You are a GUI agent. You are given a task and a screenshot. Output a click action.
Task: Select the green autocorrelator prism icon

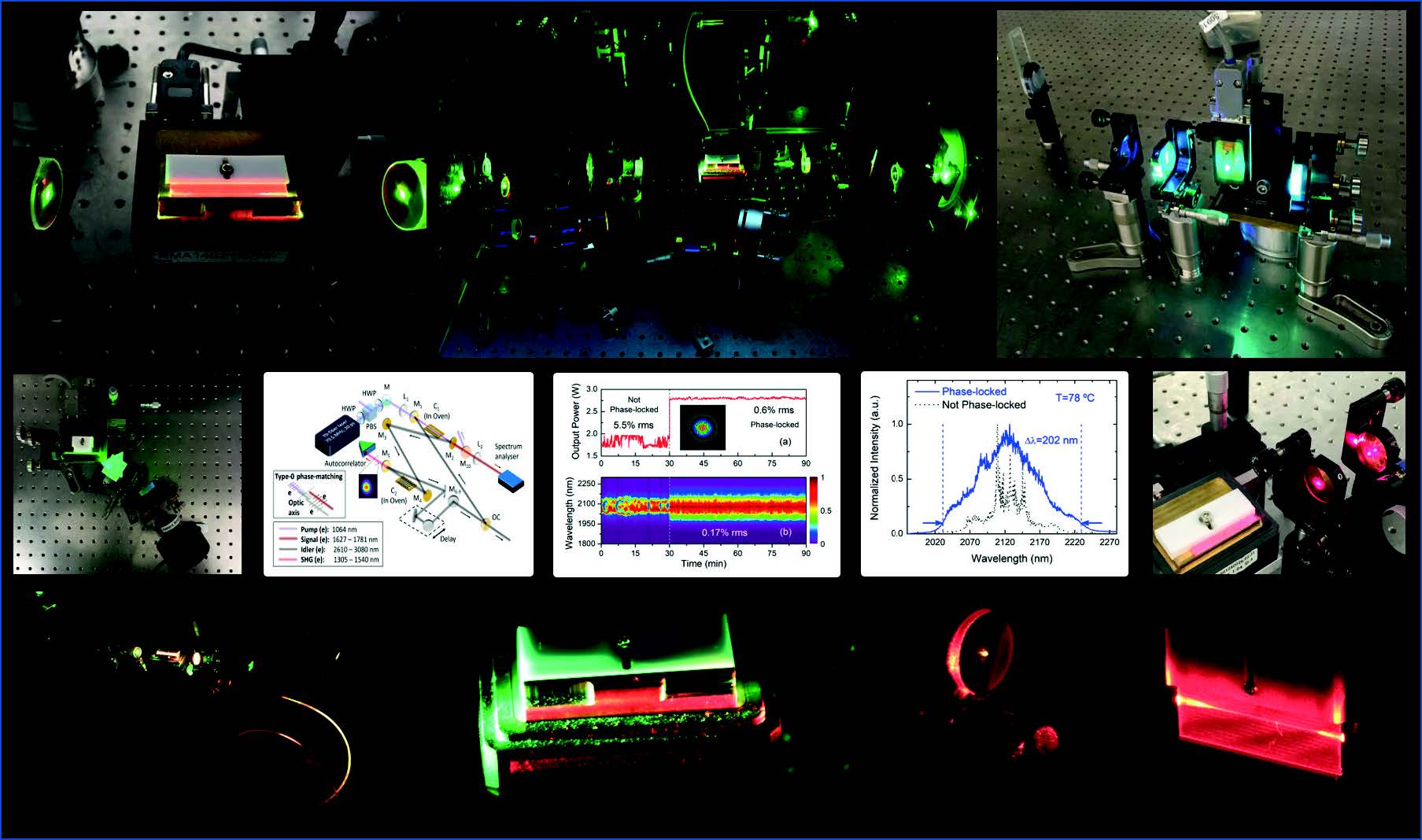[x=367, y=448]
